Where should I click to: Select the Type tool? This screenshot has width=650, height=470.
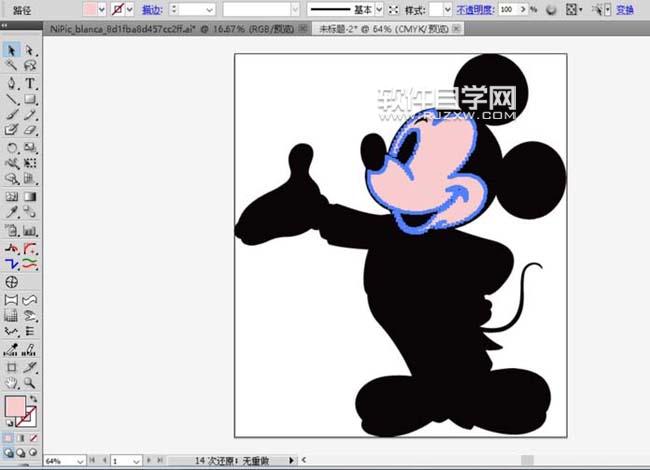[30, 83]
